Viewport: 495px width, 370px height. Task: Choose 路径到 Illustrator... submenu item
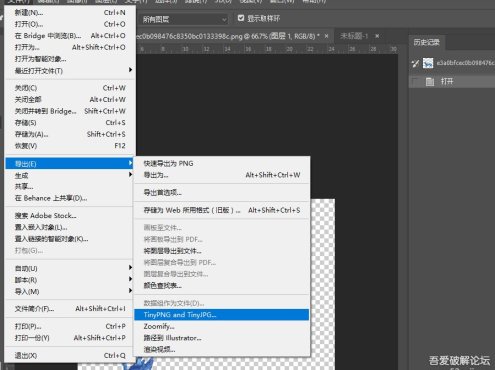pos(222,338)
